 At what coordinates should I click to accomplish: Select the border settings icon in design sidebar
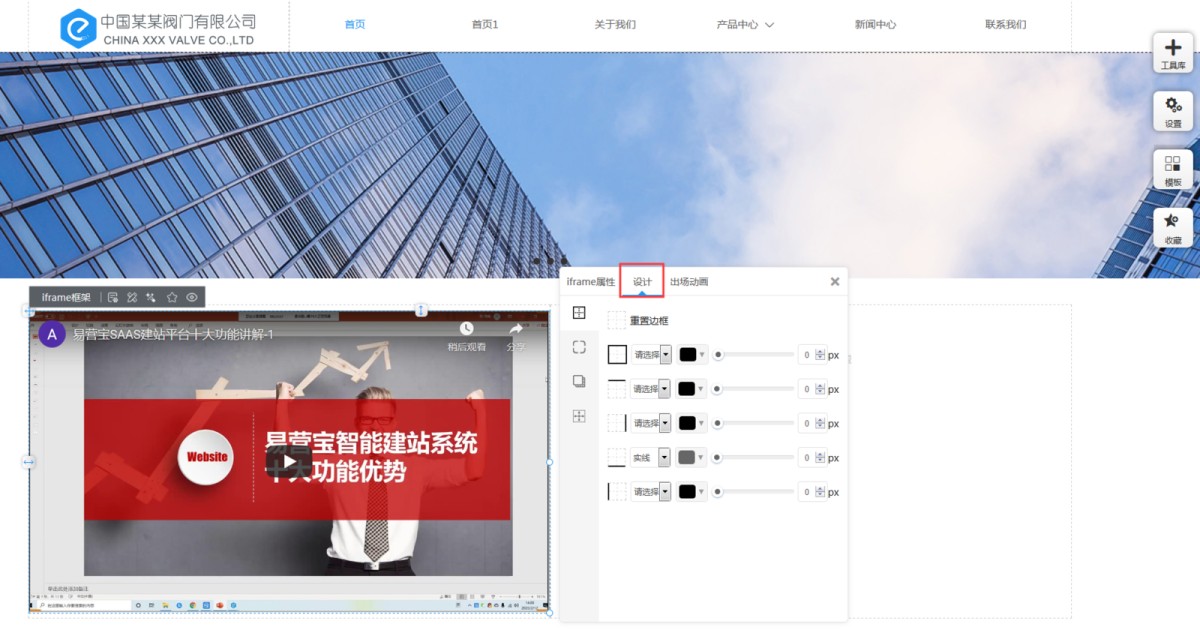579,313
